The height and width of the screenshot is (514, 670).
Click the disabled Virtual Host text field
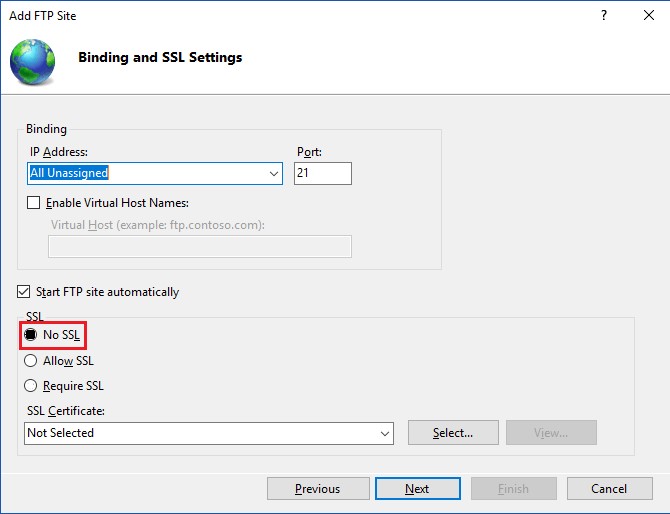(x=200, y=247)
